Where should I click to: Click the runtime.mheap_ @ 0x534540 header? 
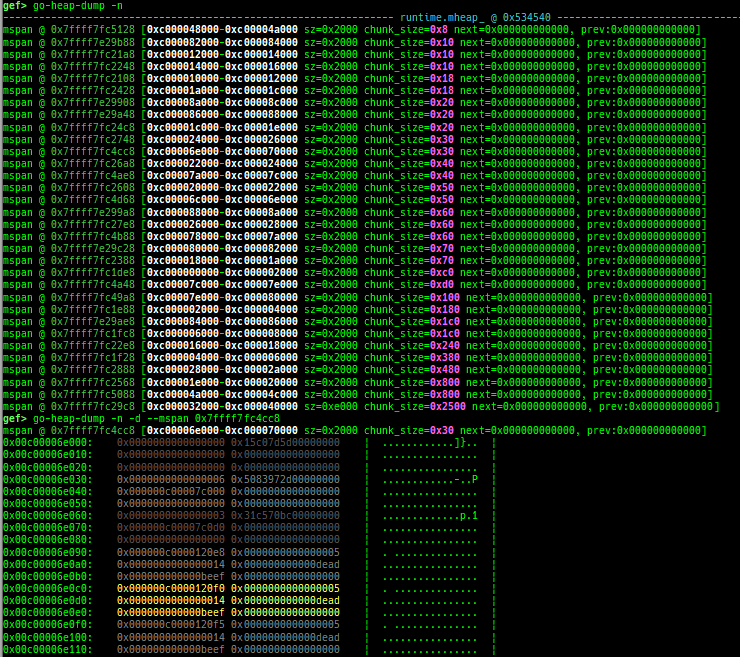pyautogui.click(x=475, y=18)
